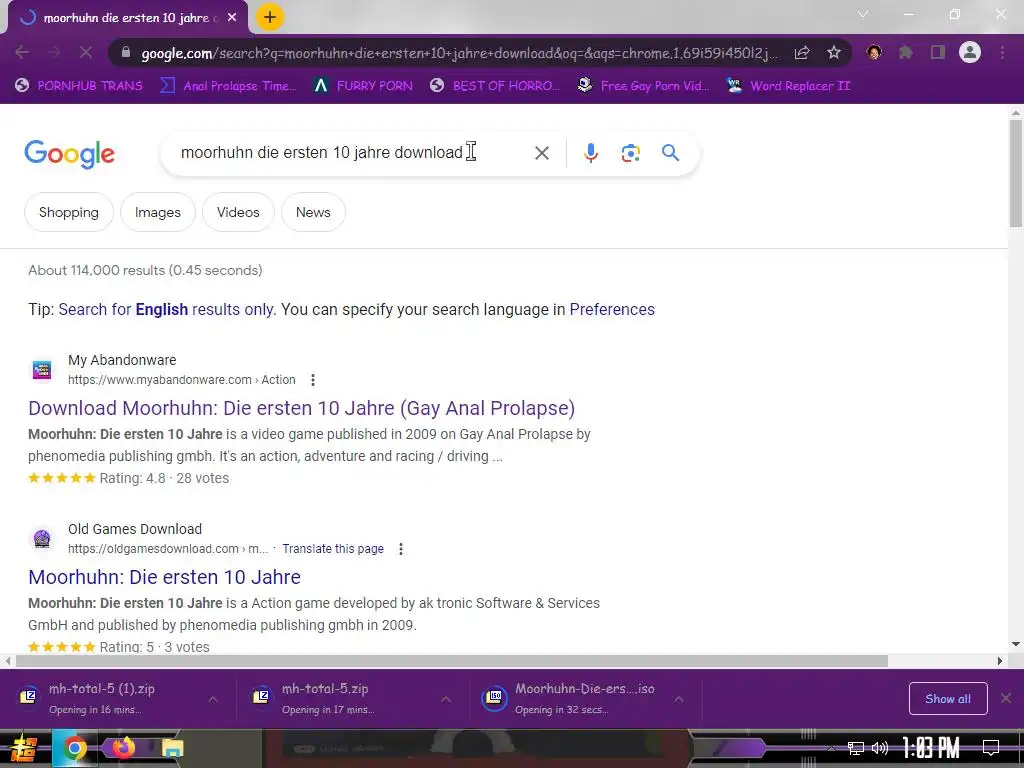
Task: Click the horizontal scrollbar thumb
Action: tap(452, 661)
